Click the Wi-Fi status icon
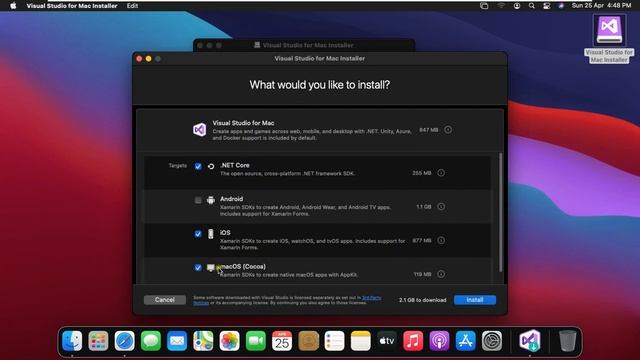The width and height of the screenshot is (640, 360). click(x=501, y=6)
